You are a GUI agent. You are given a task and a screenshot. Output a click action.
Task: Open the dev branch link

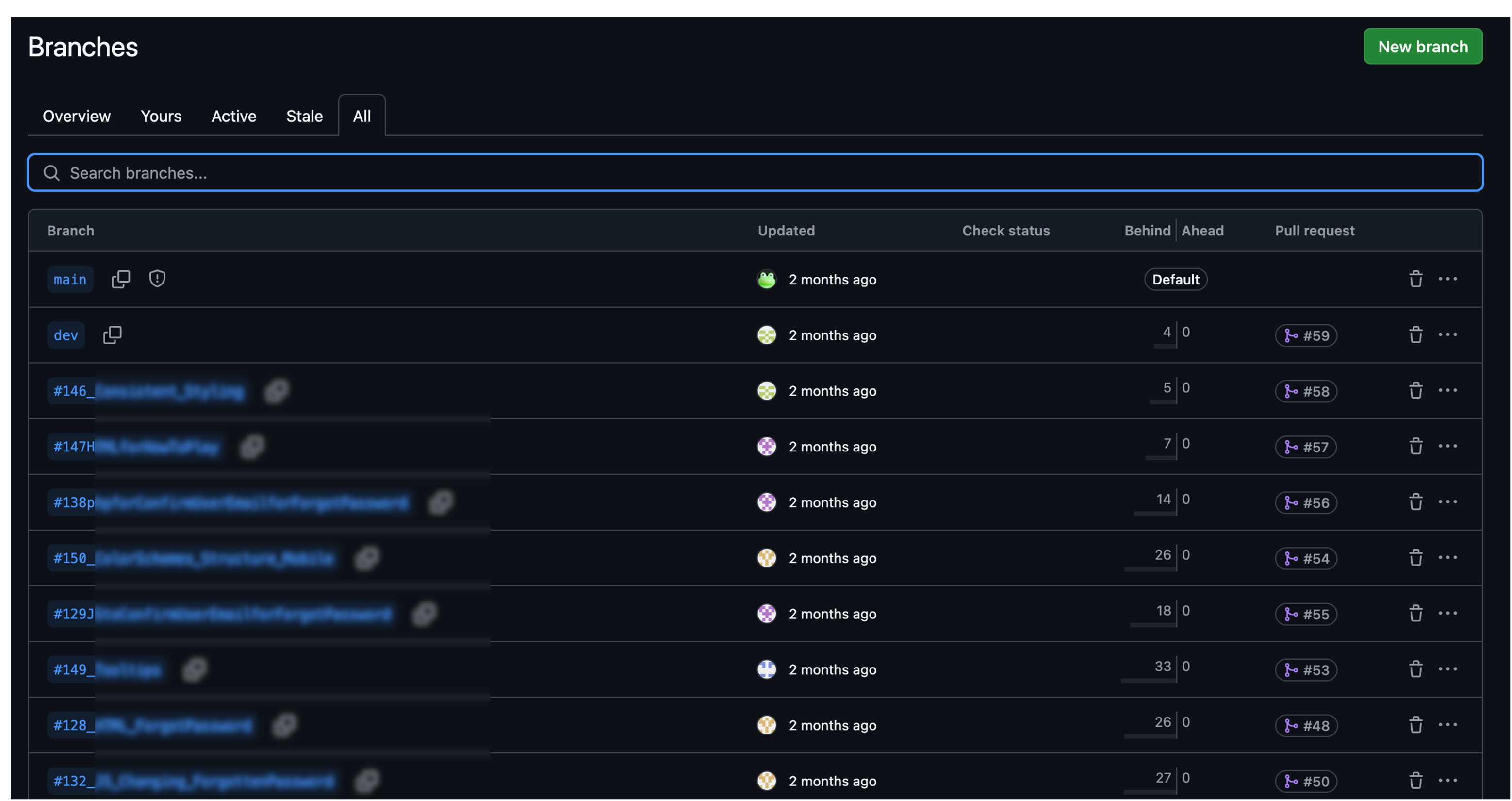pyautogui.click(x=66, y=335)
